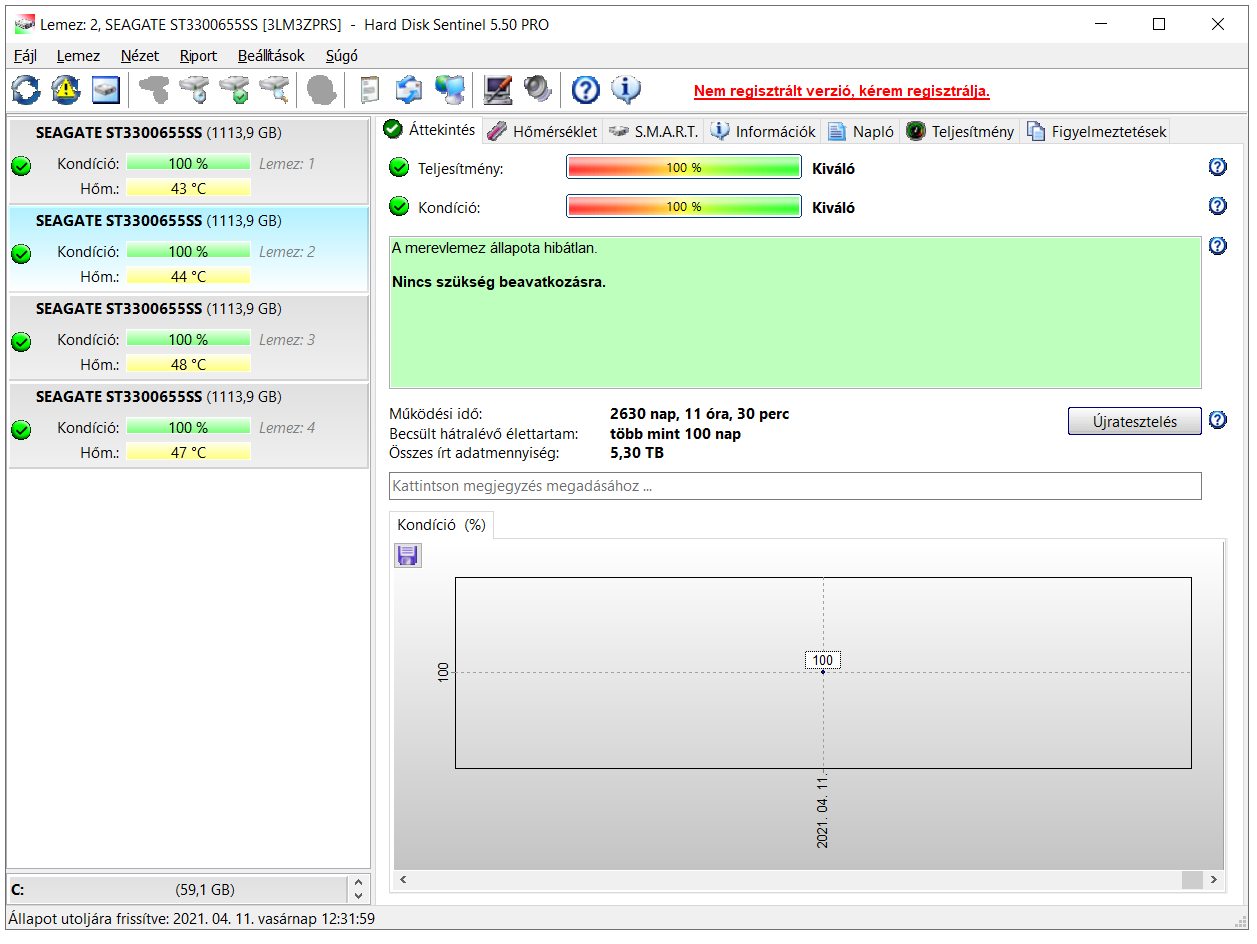The height and width of the screenshot is (944, 1257).
Task: Open the Lemez menu
Action: point(78,56)
